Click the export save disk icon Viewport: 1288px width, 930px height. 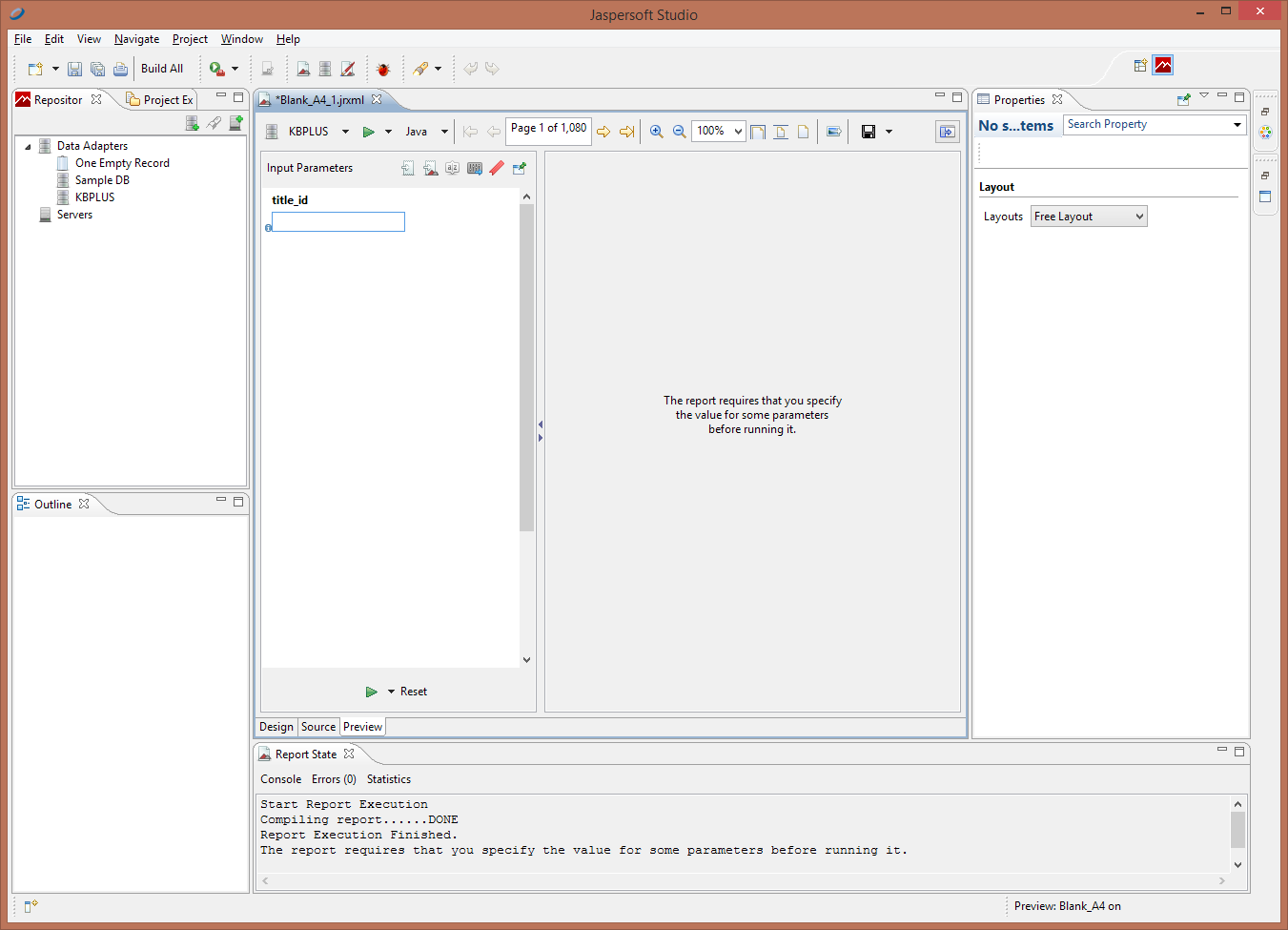click(869, 132)
